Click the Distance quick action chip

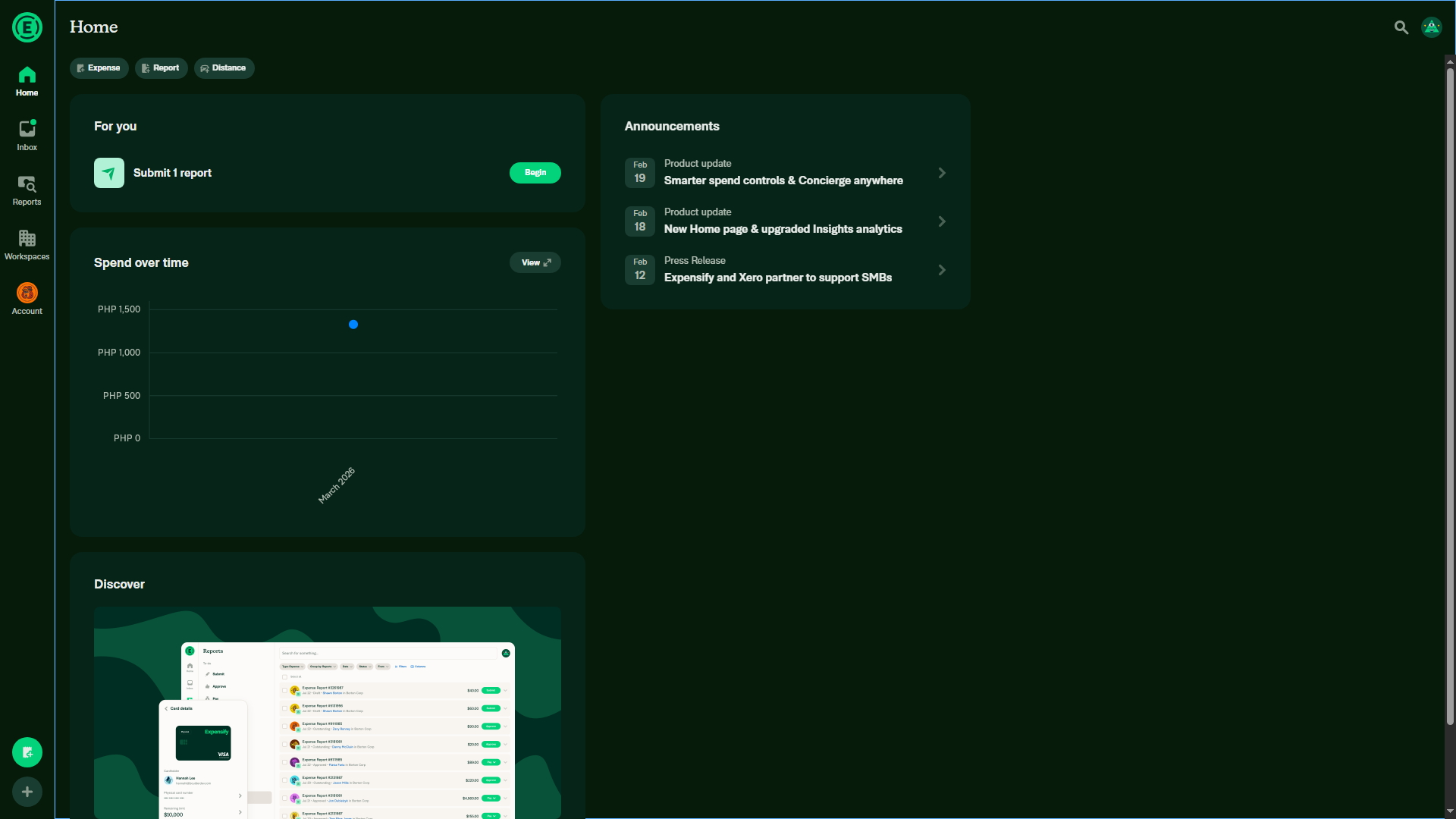[x=224, y=68]
